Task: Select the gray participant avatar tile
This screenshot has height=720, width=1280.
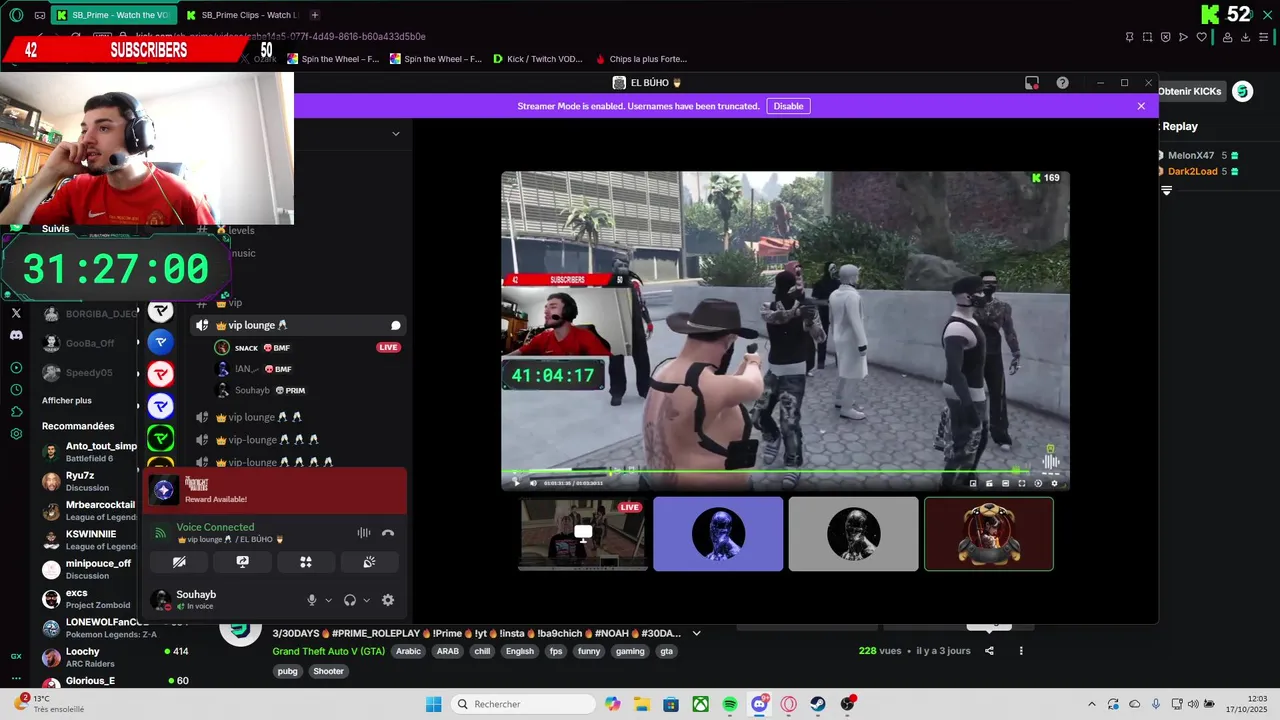Action: click(x=853, y=534)
